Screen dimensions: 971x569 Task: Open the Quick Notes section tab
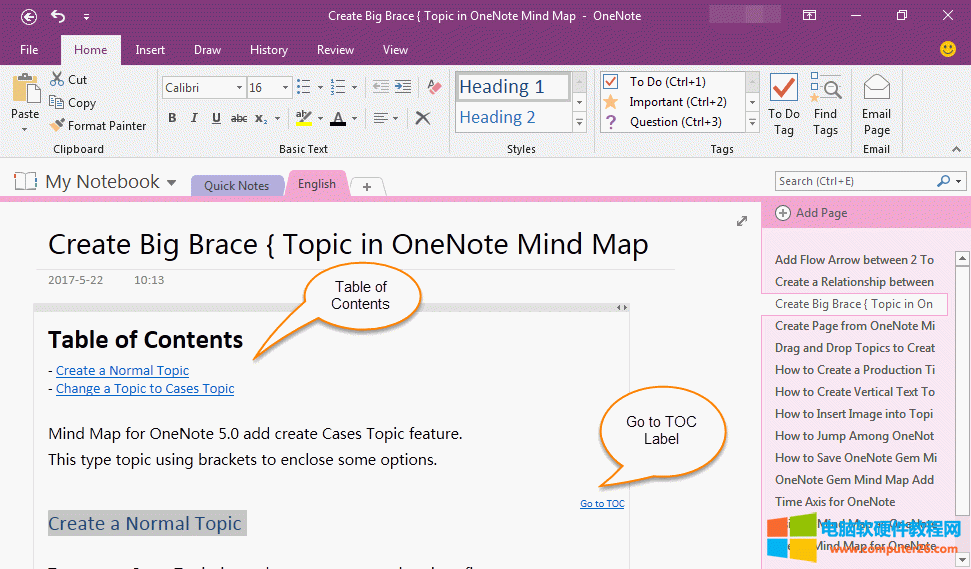coord(236,185)
